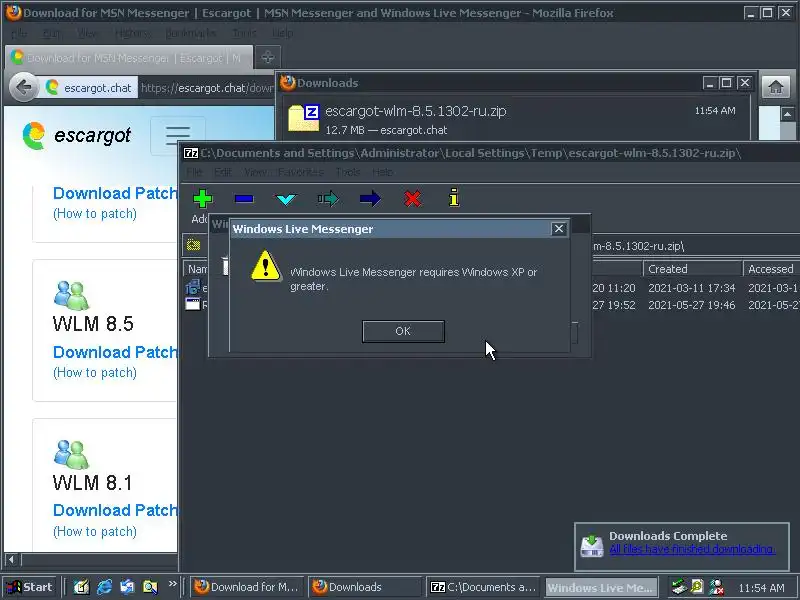Sort 7-Zip list by Accessed column

[770, 269]
